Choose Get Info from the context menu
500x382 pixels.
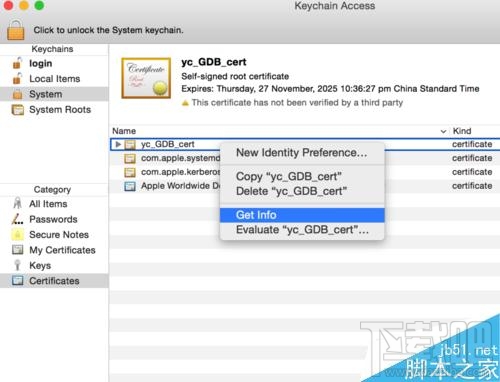(302, 215)
